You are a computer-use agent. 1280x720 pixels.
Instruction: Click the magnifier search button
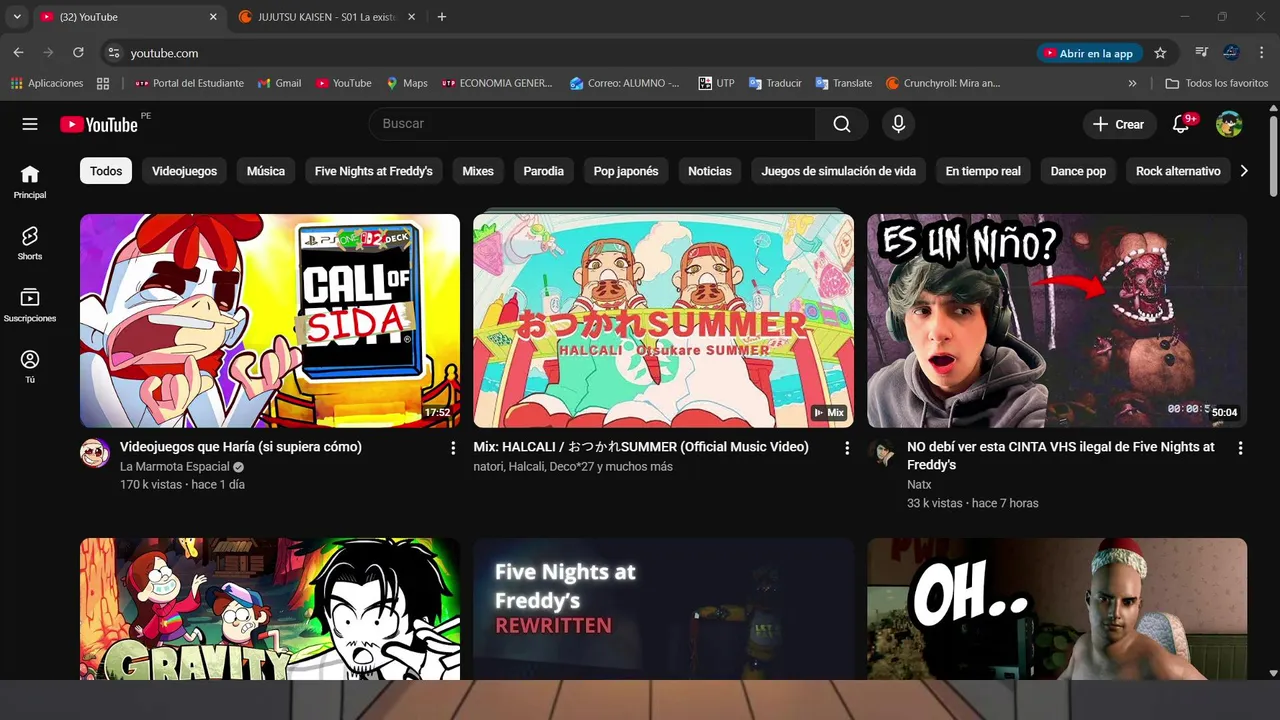click(x=842, y=124)
